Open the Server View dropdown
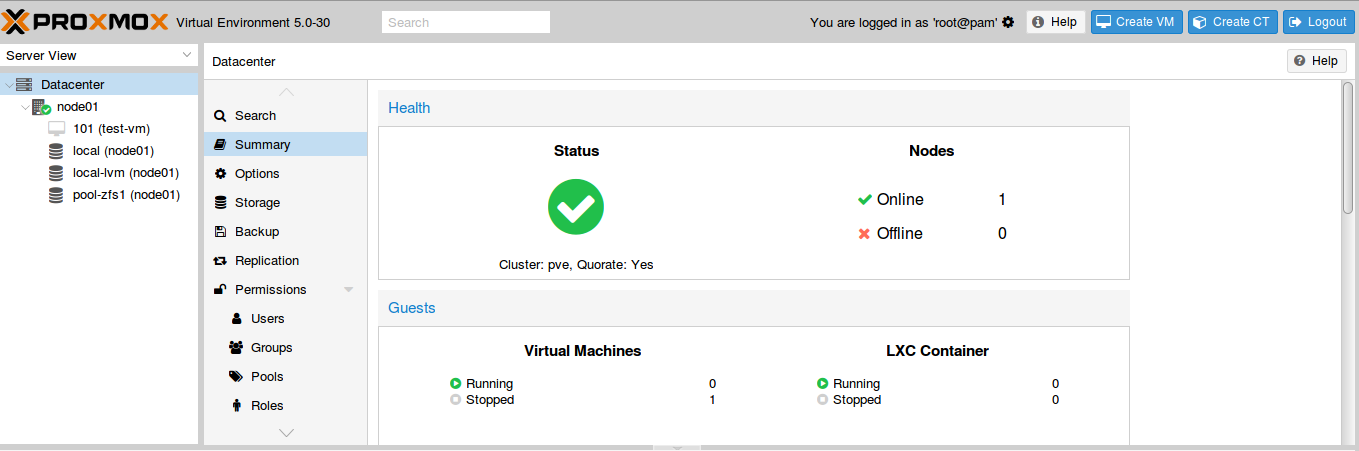The height and width of the screenshot is (451, 1359). pos(99,55)
